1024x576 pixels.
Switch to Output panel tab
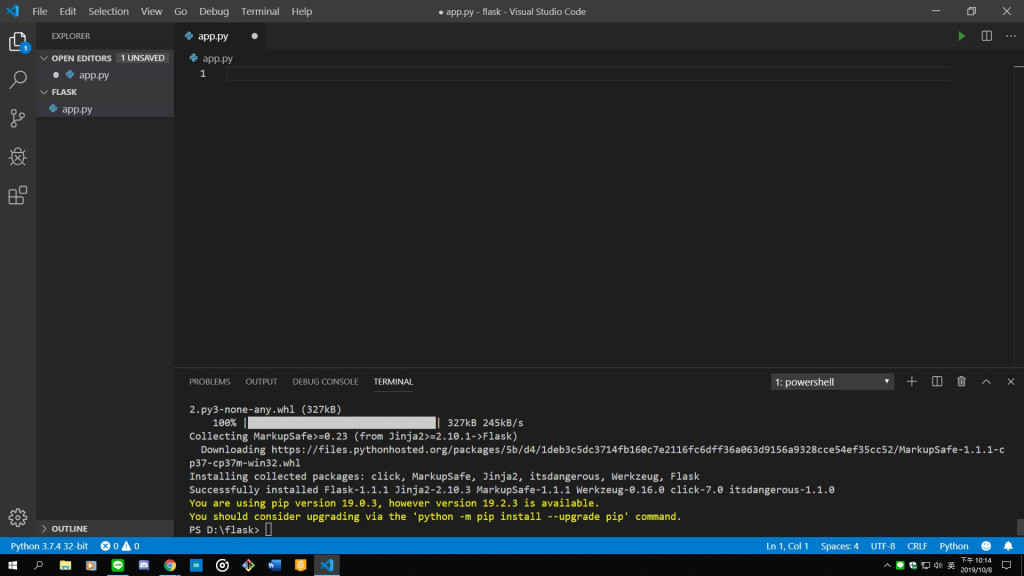[261, 381]
